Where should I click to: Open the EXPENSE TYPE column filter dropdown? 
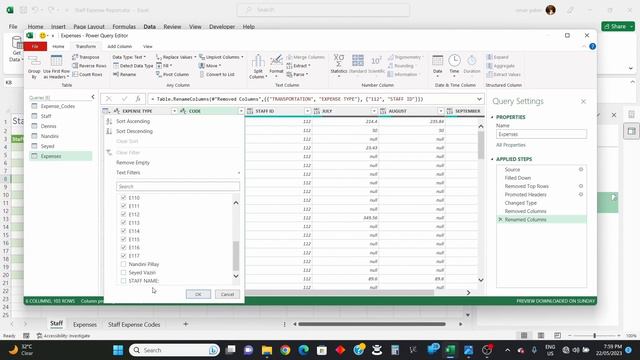[x=174, y=111]
